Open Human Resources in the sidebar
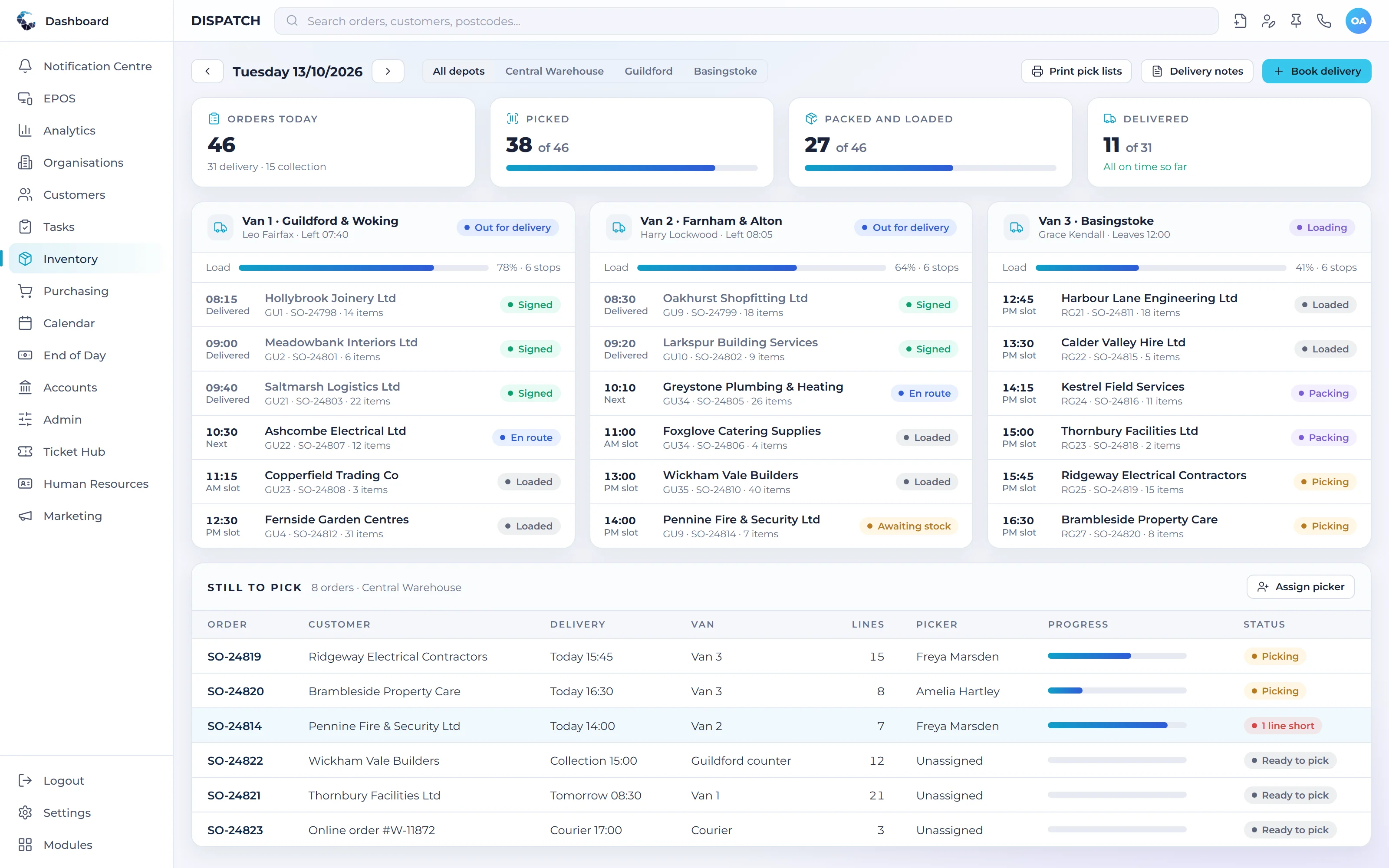The image size is (1389, 868). (86, 484)
